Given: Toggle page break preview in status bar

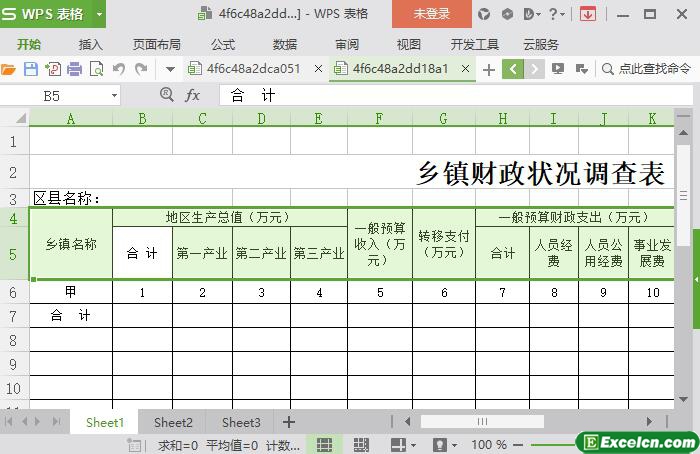Looking at the screenshot, I should tap(361, 444).
